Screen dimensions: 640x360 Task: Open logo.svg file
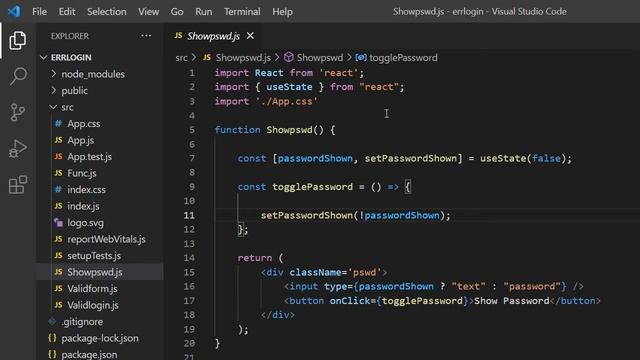coord(85,222)
